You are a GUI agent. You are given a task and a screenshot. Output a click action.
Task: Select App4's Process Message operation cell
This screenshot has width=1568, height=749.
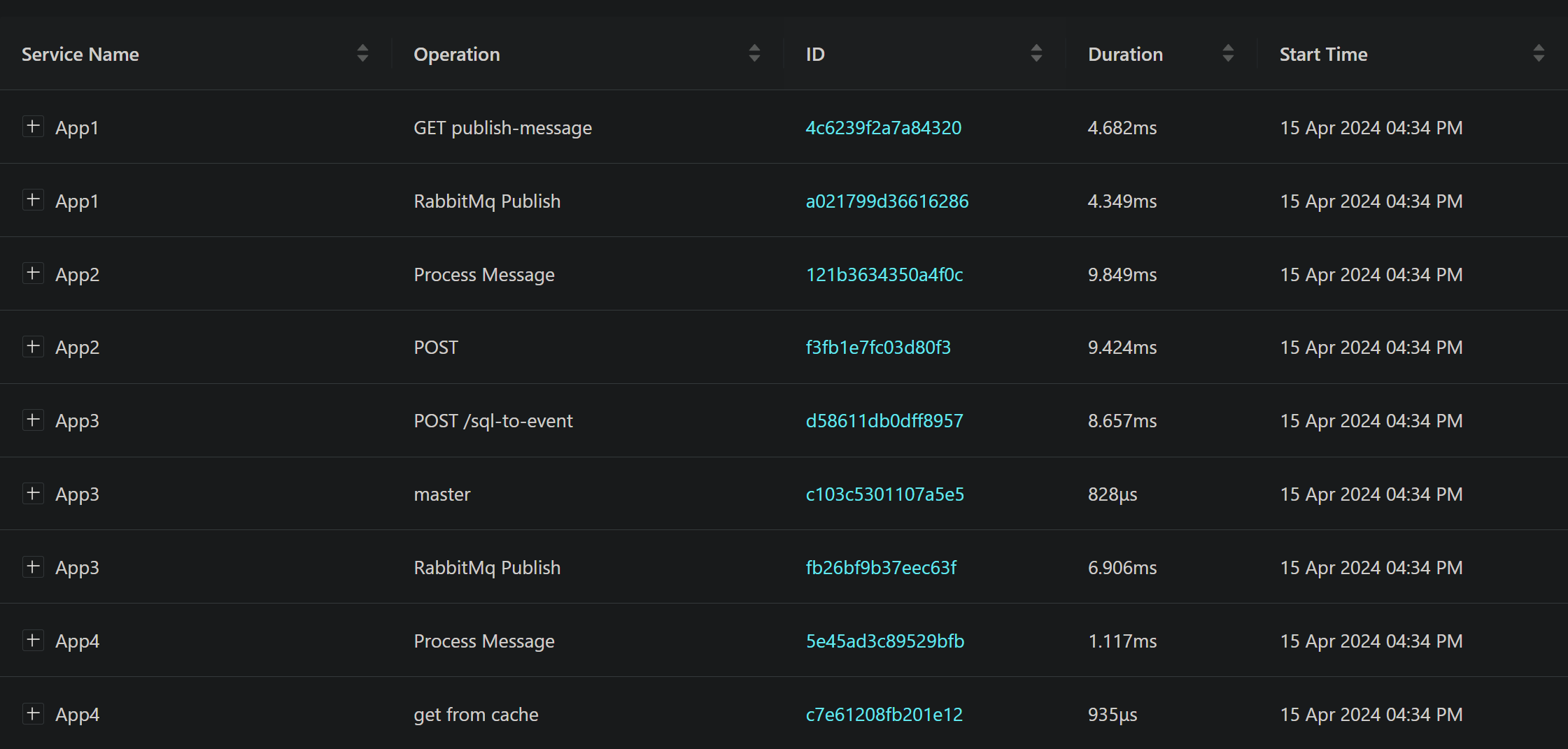[x=484, y=641]
